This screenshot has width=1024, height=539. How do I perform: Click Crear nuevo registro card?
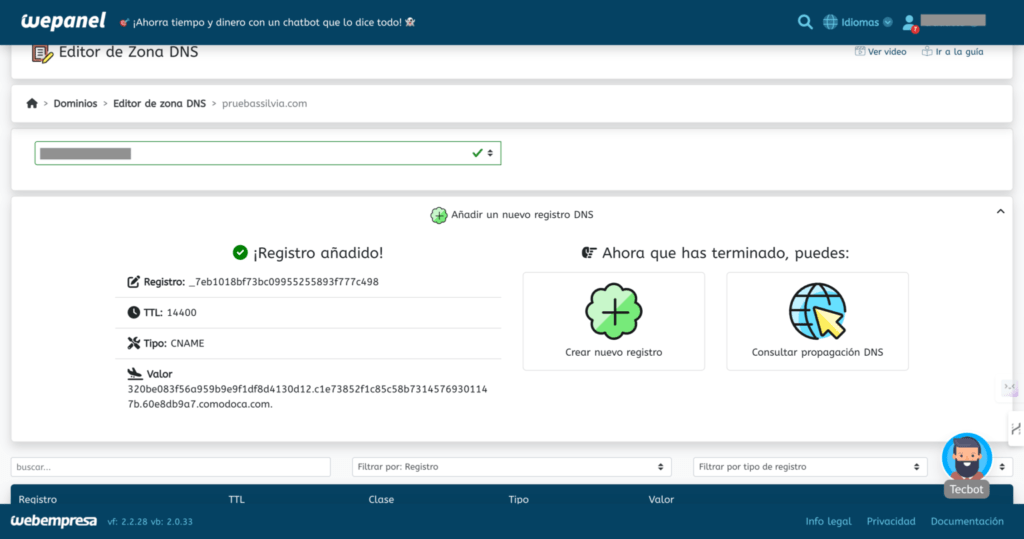coord(613,321)
